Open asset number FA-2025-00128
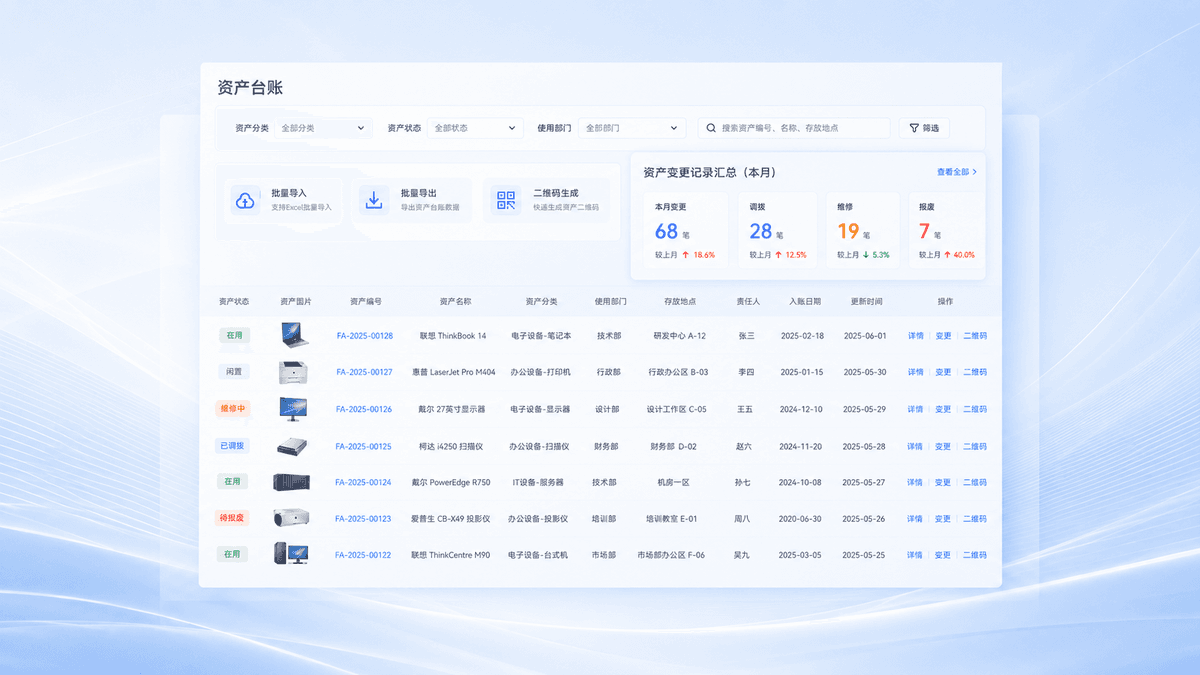Screen dimensions: 1200x675 point(364,336)
